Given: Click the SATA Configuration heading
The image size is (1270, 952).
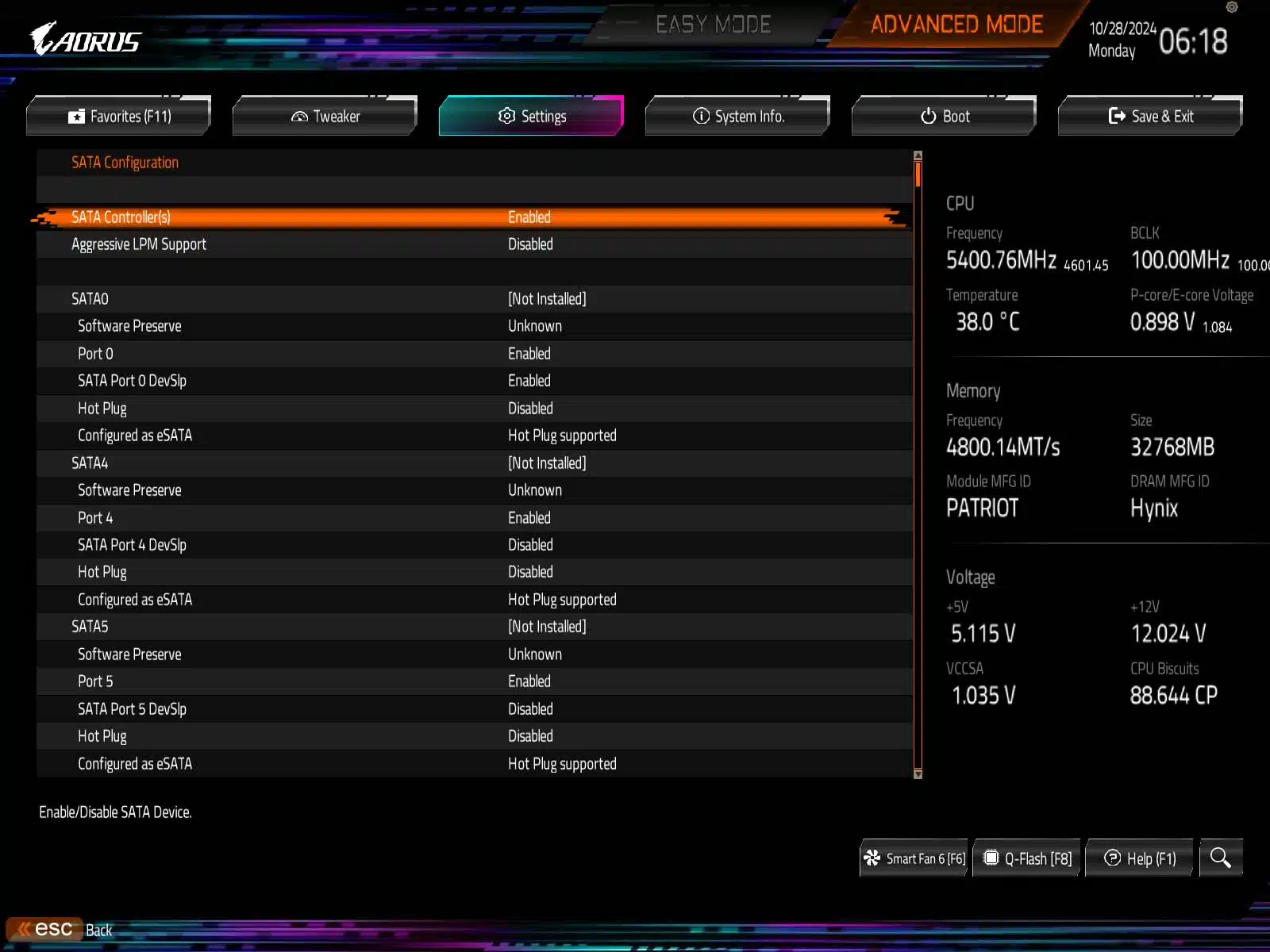Looking at the screenshot, I should pyautogui.click(x=125, y=162).
